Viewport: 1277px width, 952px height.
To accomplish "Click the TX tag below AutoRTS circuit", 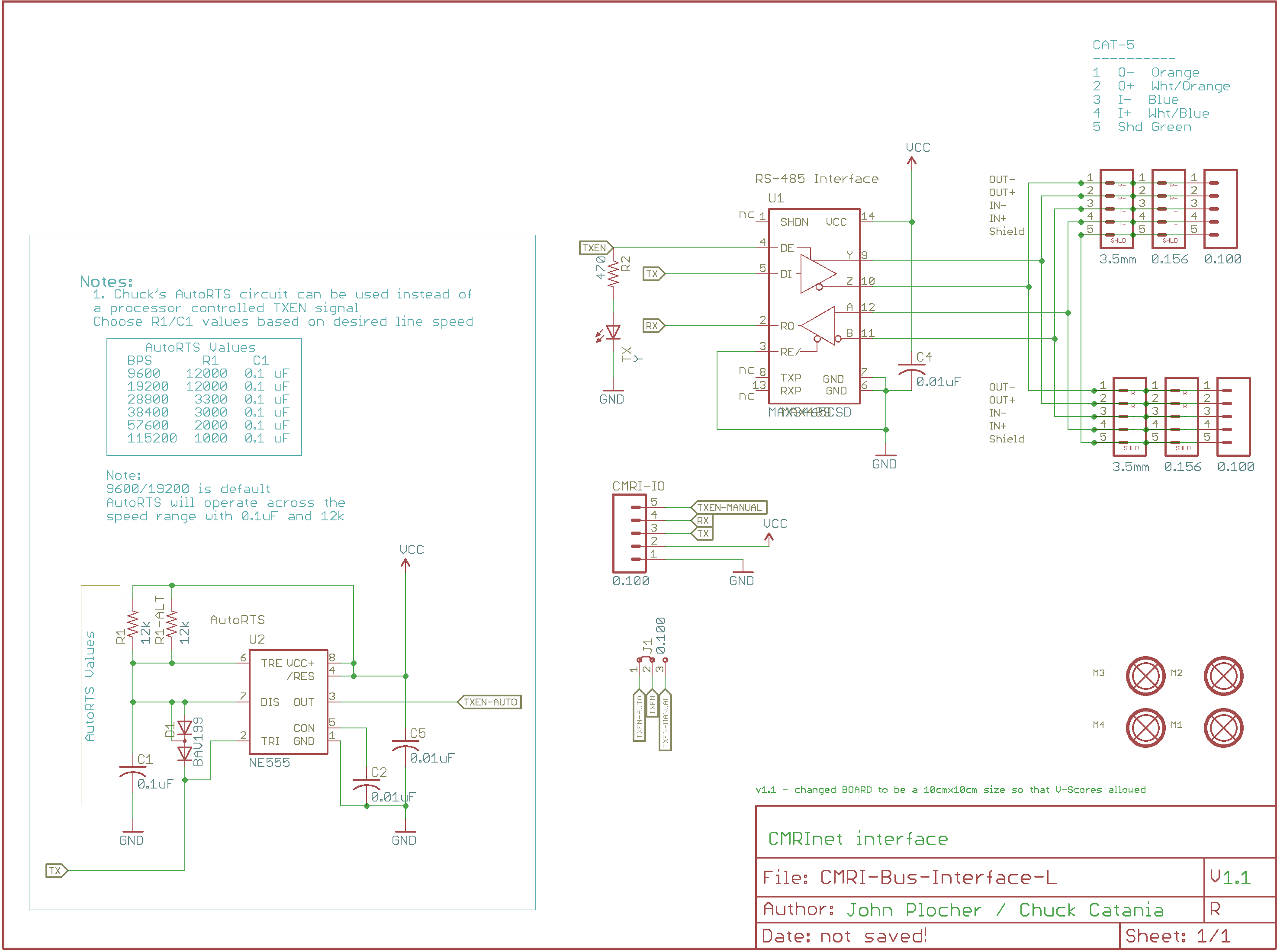I will click(57, 870).
